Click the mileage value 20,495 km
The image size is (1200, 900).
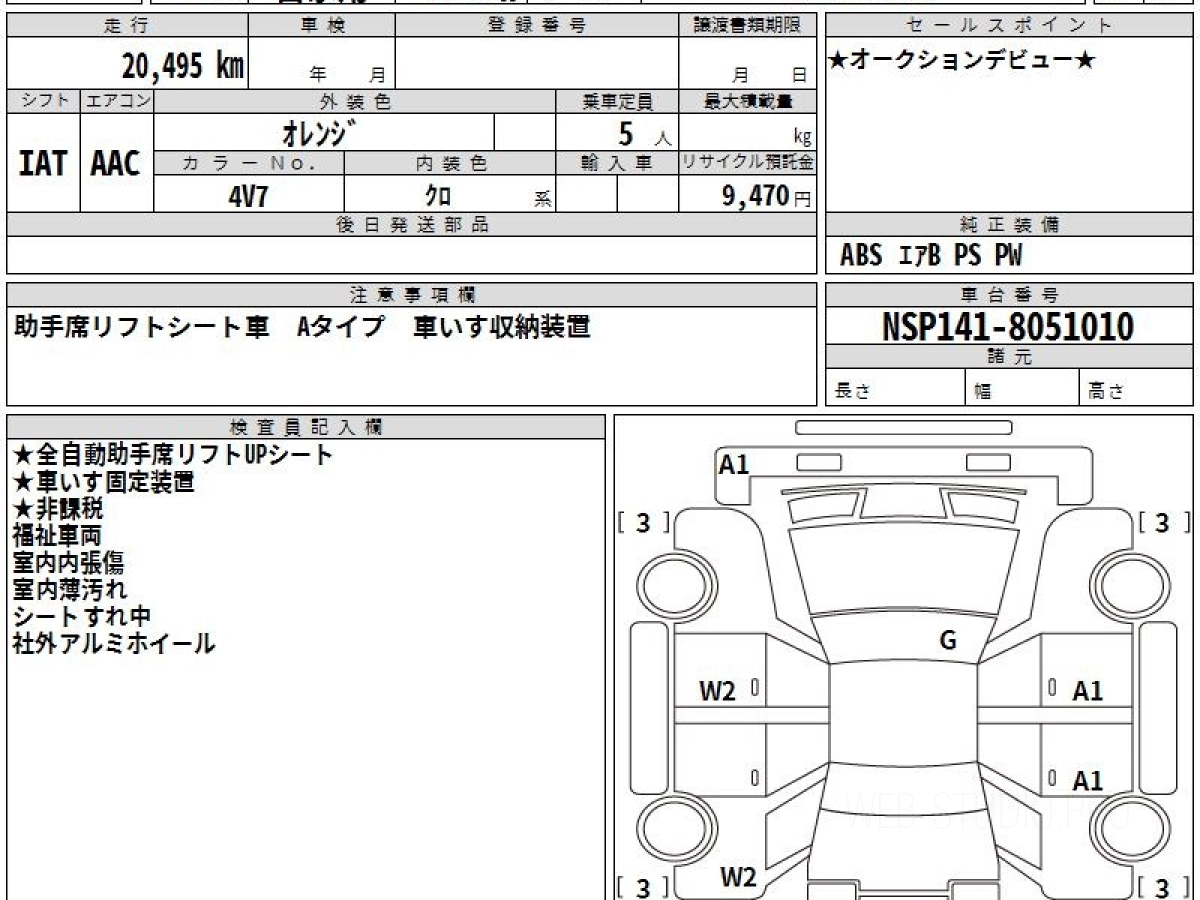coord(183,66)
